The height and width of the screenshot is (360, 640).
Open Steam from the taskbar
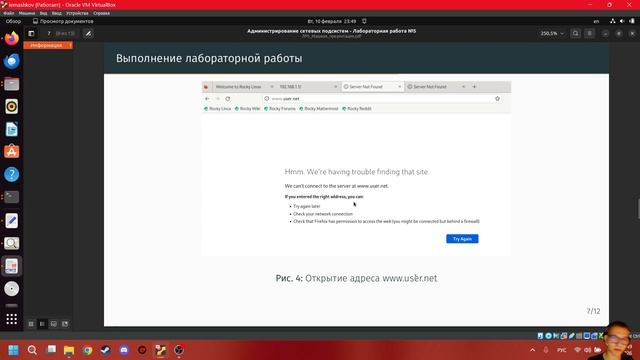(105, 350)
